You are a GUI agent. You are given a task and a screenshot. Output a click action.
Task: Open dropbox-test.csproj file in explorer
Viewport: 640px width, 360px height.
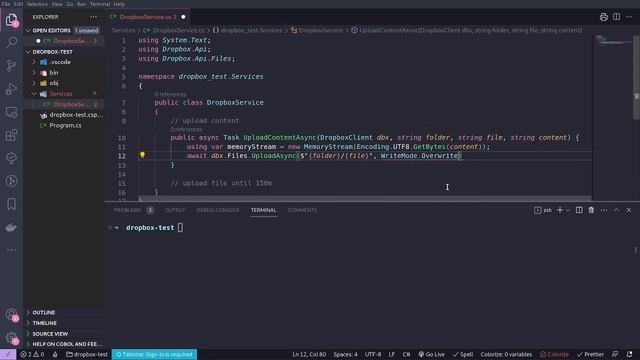[76, 115]
